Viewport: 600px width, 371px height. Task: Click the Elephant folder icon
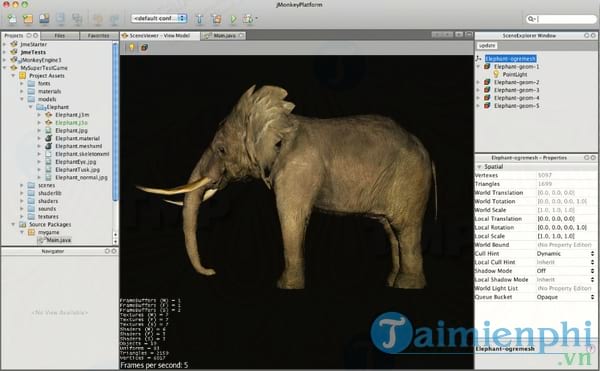tap(40, 107)
